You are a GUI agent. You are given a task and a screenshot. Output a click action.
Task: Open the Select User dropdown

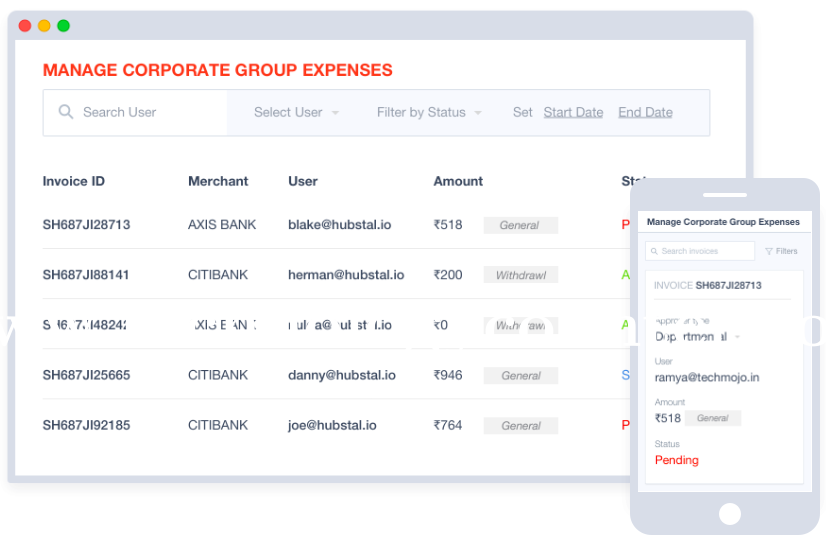[297, 112]
